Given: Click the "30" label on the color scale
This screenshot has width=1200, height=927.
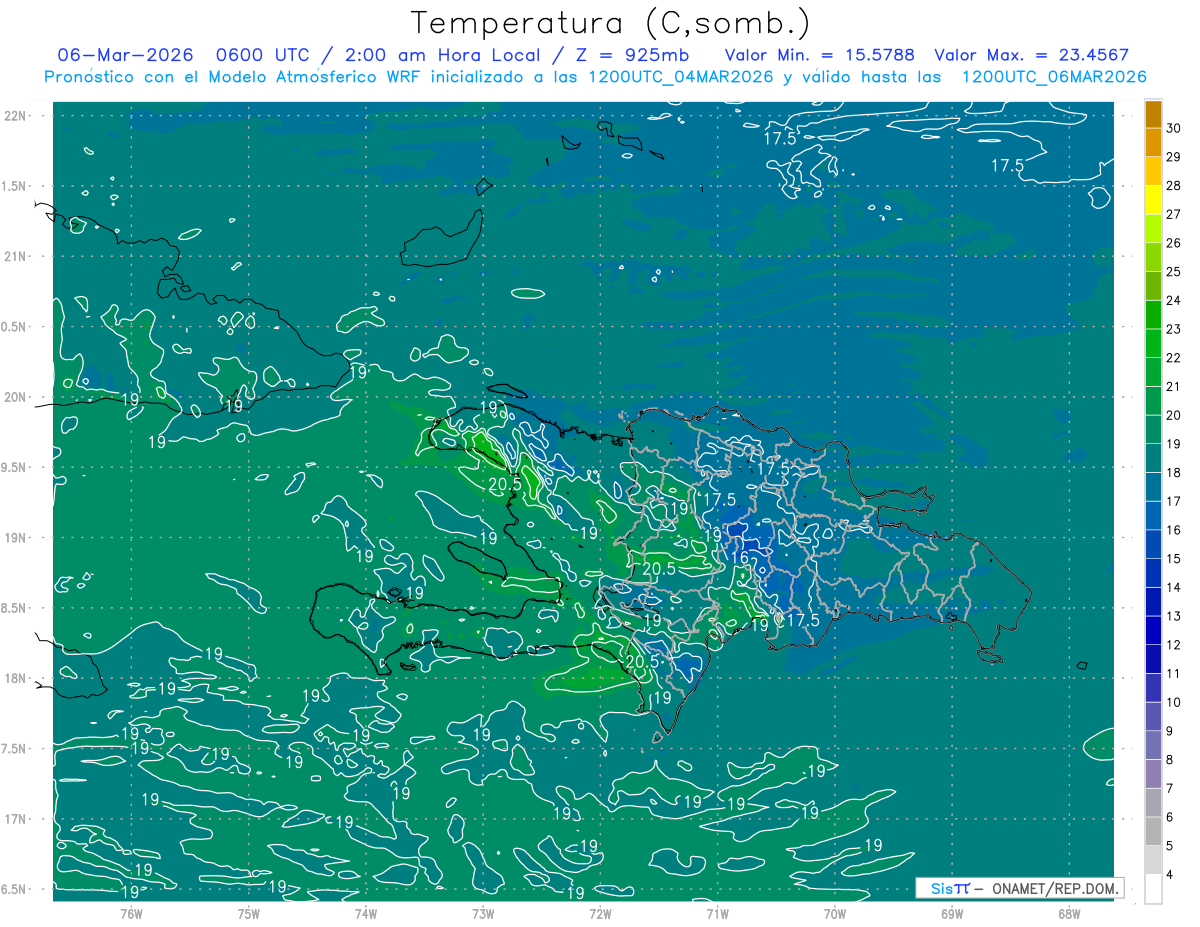Looking at the screenshot, I should pos(1174,128).
